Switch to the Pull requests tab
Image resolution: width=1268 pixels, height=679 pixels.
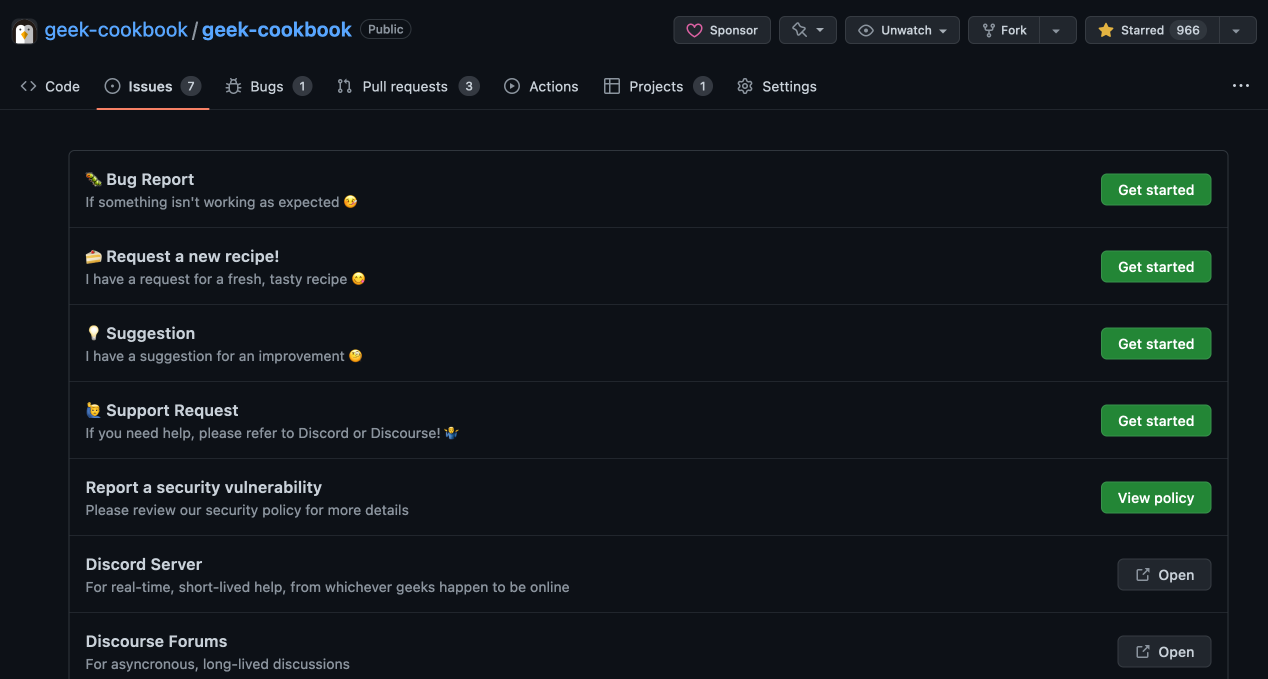coord(407,87)
